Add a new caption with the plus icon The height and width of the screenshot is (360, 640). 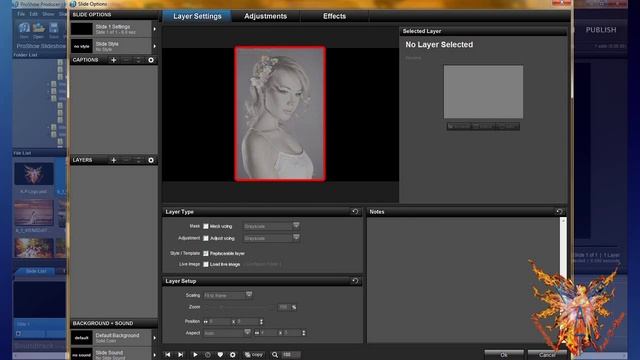tap(113, 60)
